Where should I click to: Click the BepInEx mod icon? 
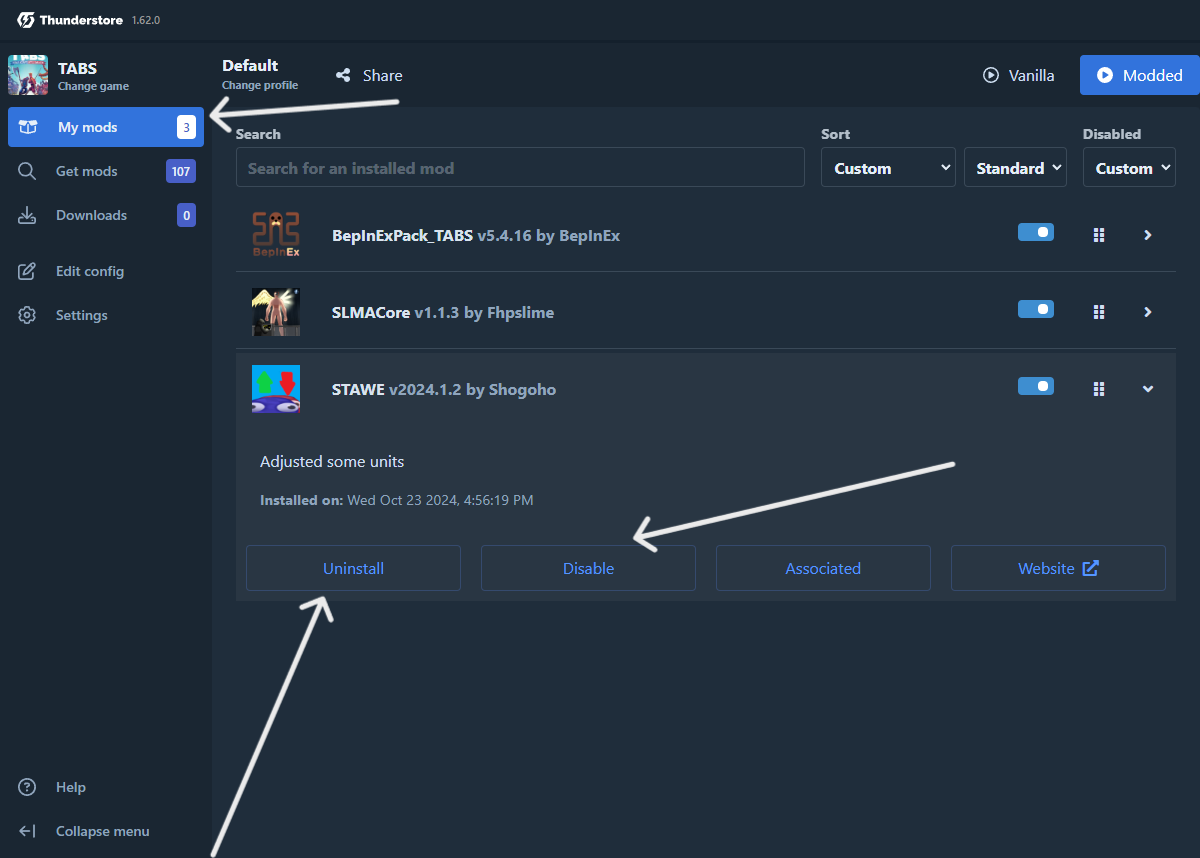coord(276,235)
